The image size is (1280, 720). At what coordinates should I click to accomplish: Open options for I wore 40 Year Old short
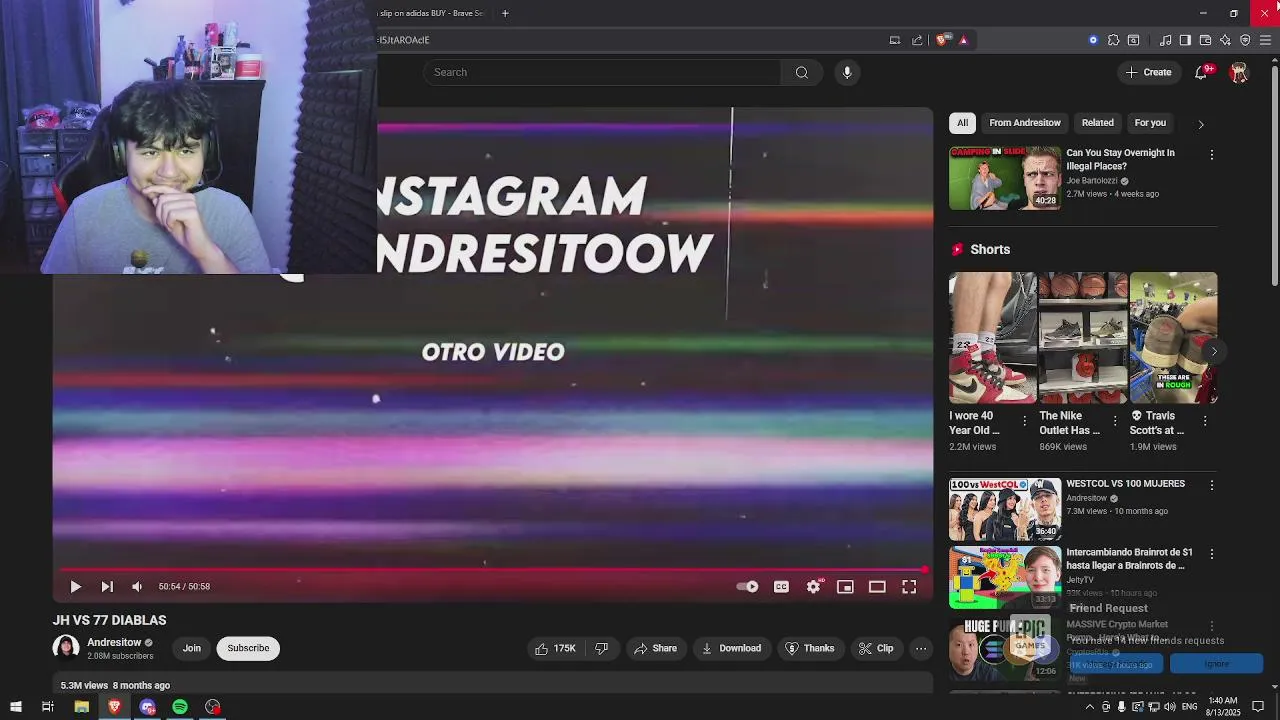[1024, 421]
